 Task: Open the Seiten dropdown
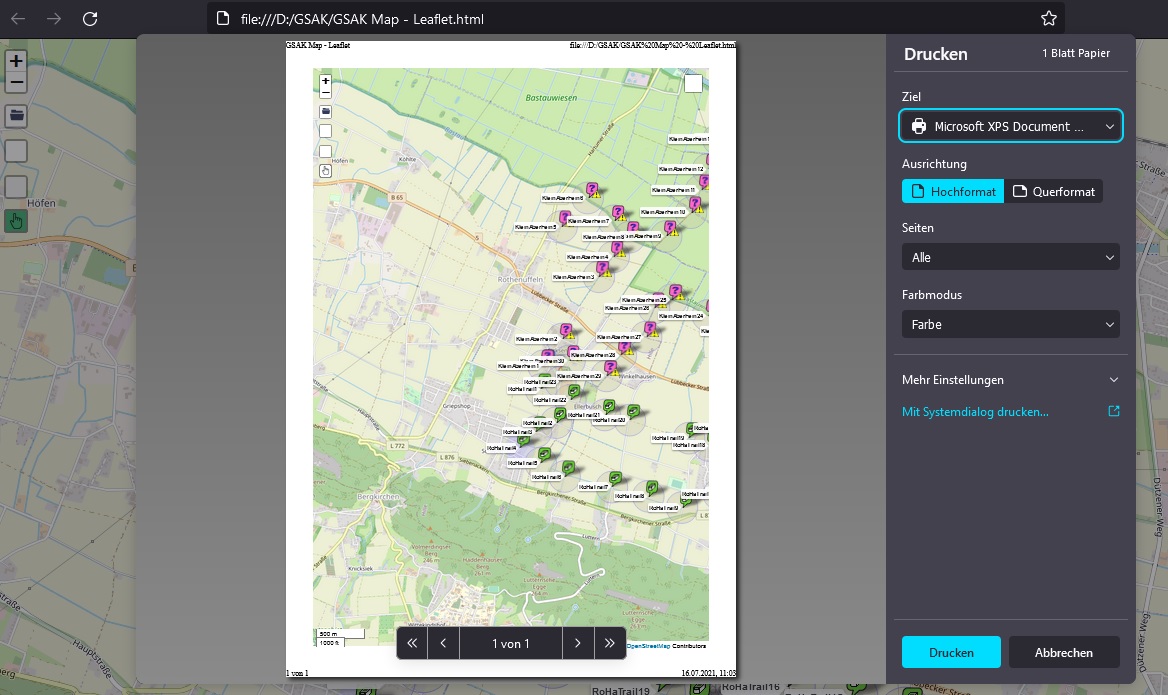tap(1010, 257)
